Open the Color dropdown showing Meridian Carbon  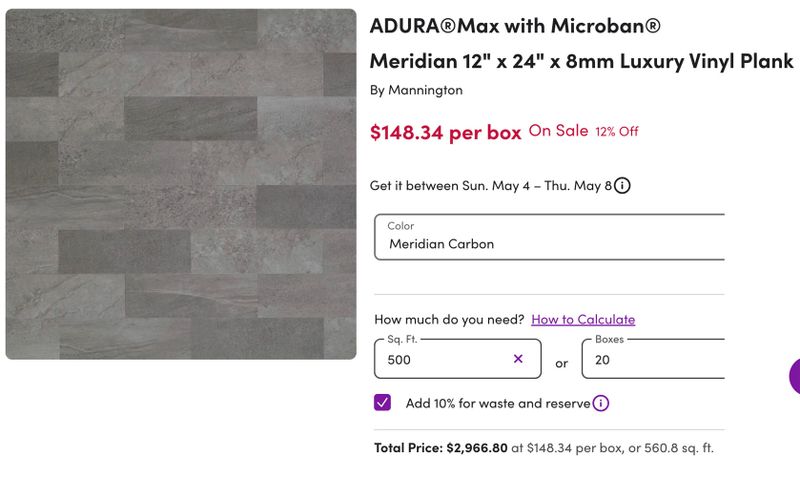point(549,237)
